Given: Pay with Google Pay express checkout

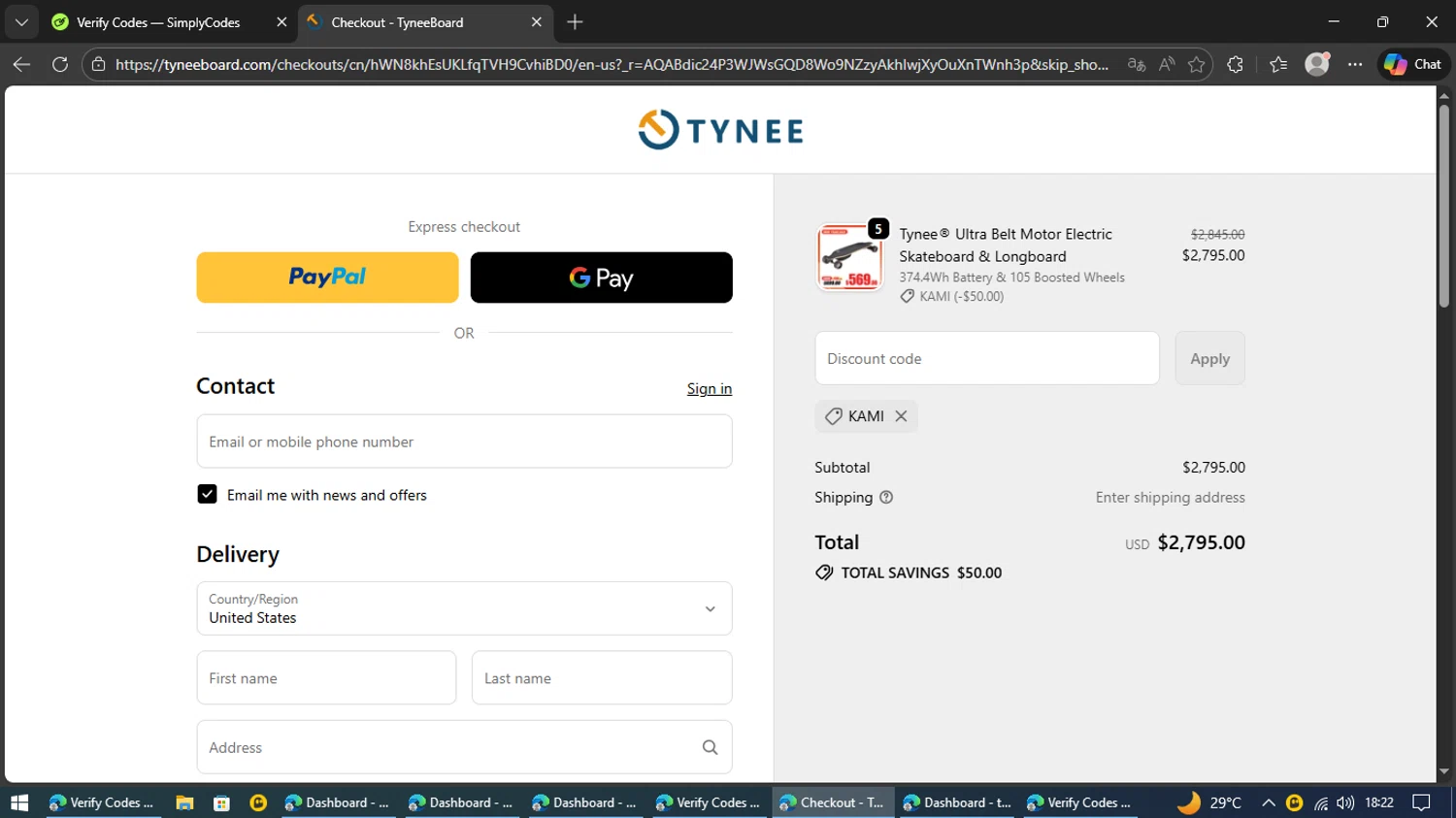Looking at the screenshot, I should point(601,278).
